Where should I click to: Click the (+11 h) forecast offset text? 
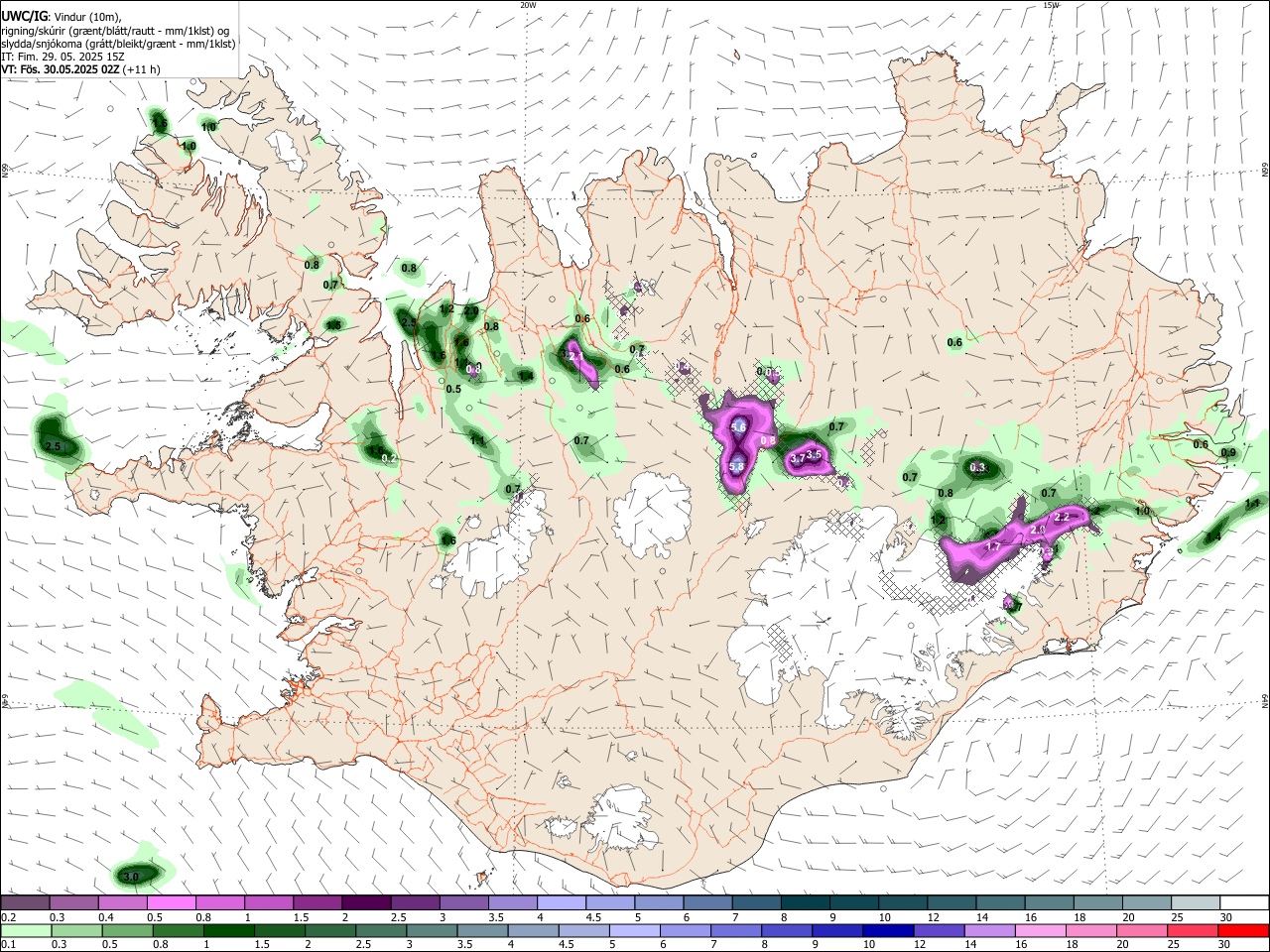[142, 69]
